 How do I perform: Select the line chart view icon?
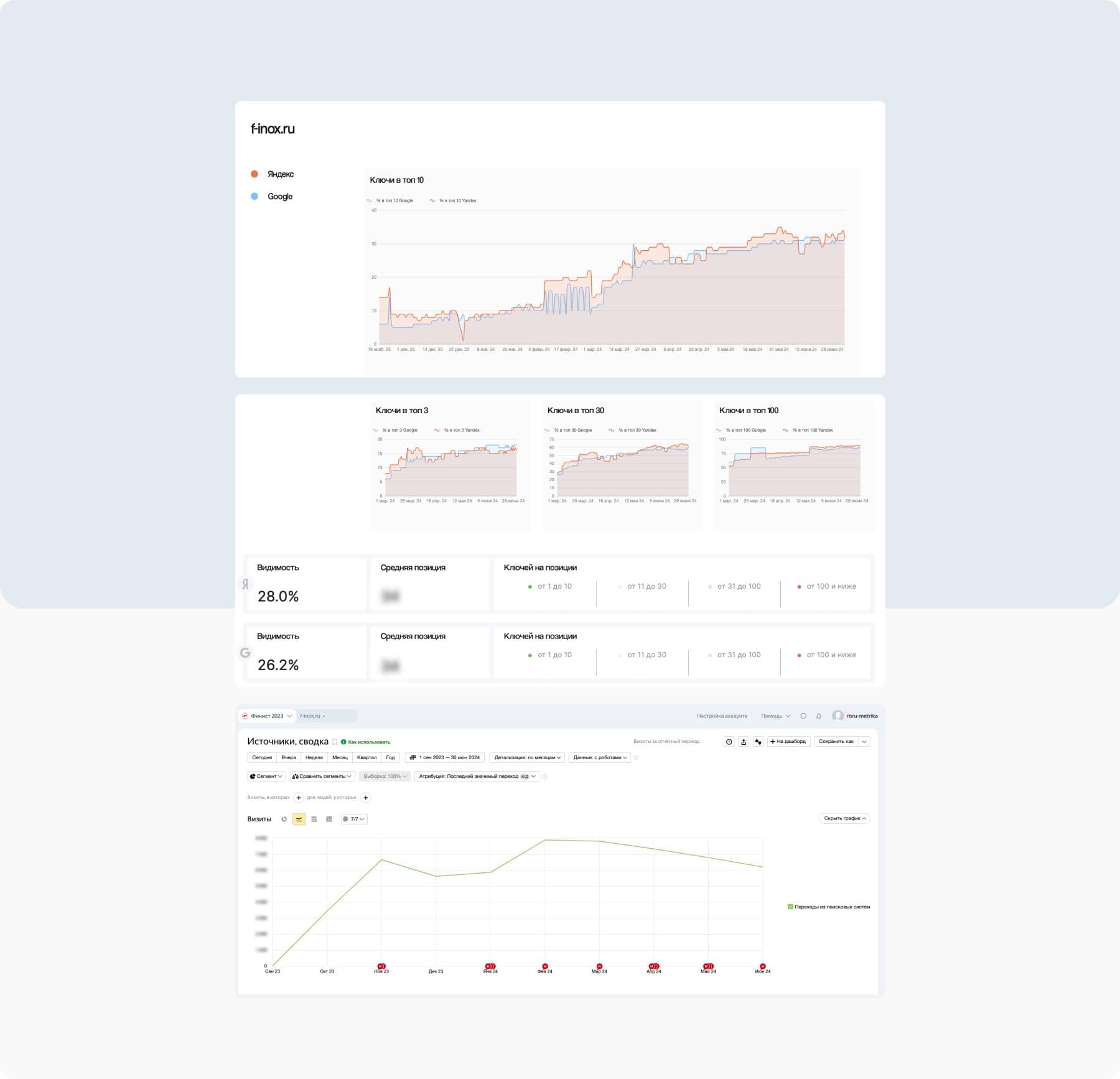click(299, 820)
